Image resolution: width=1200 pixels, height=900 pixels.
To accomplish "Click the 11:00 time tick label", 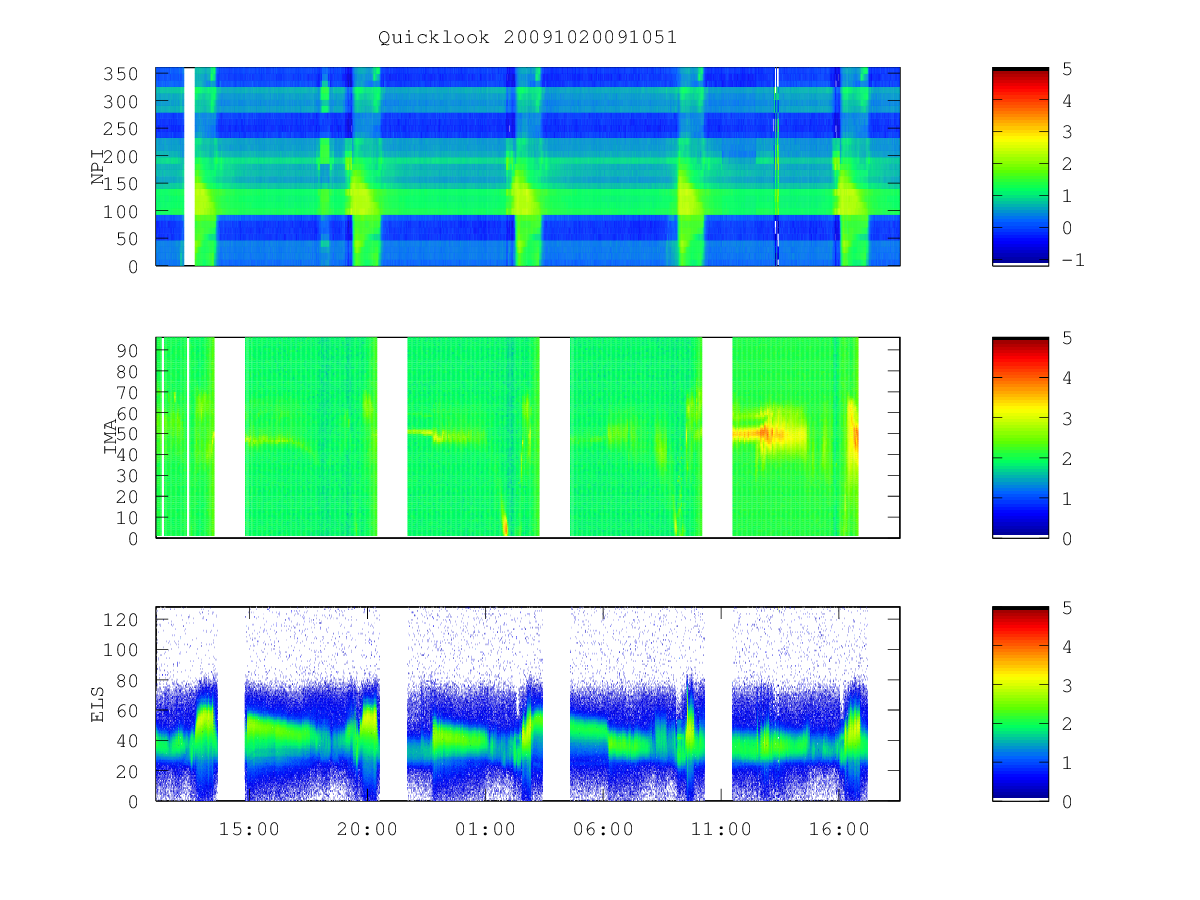I will coord(721,829).
